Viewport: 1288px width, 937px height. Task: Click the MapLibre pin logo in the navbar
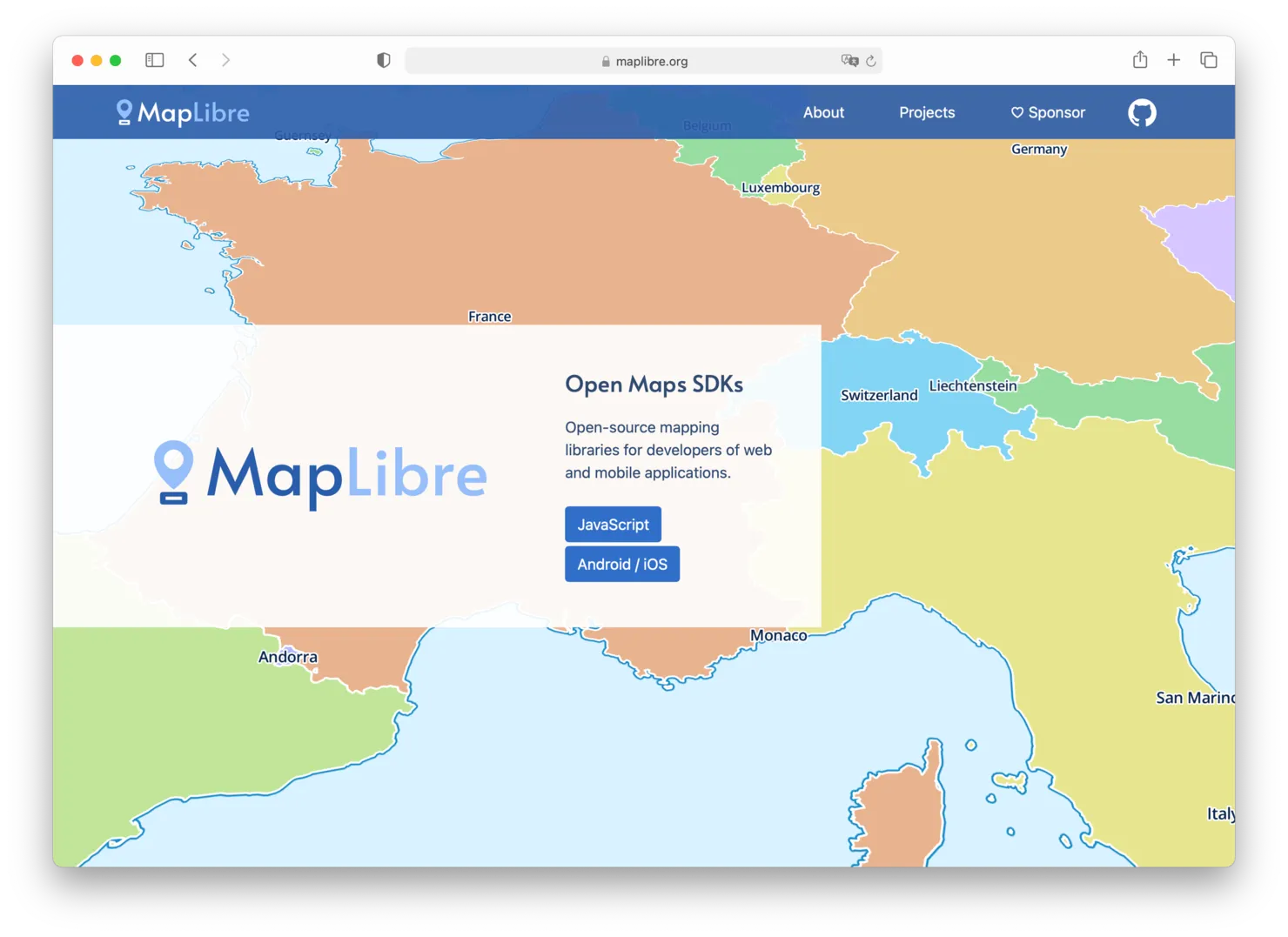124,111
